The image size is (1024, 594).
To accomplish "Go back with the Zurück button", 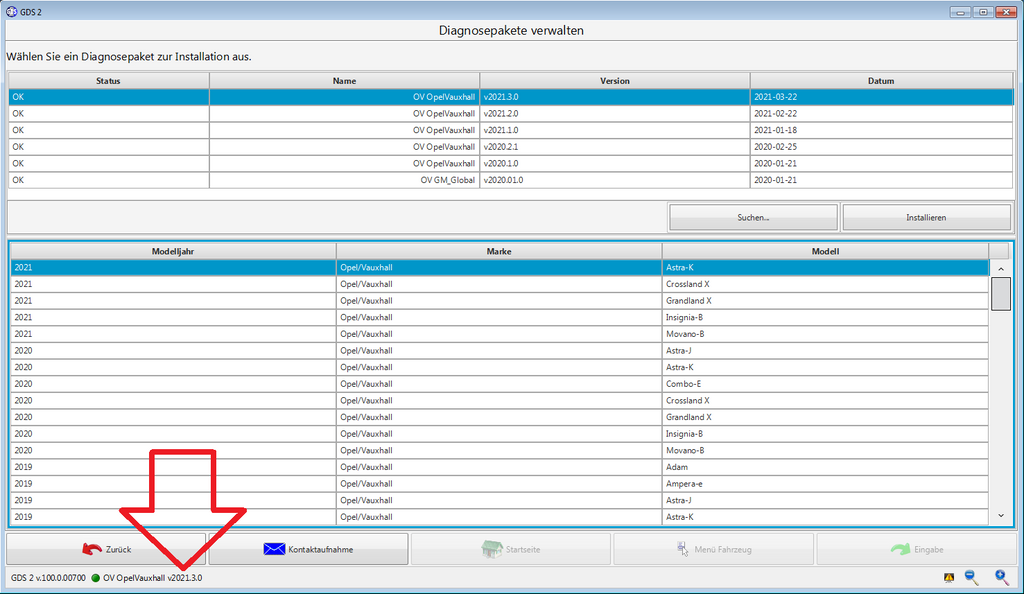I will click(x=106, y=549).
